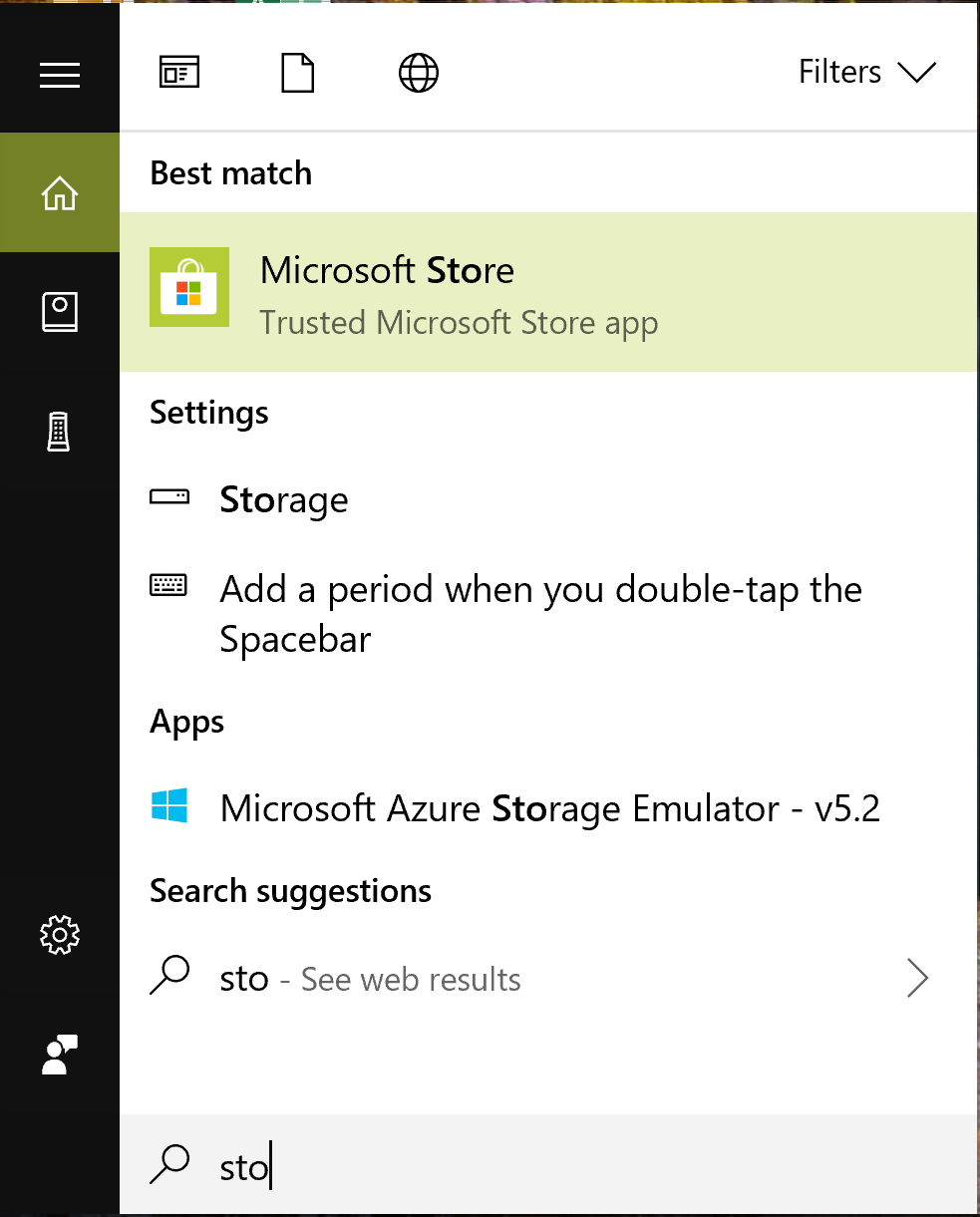Filter results by Documents icon
980x1217 pixels.
pos(298,73)
